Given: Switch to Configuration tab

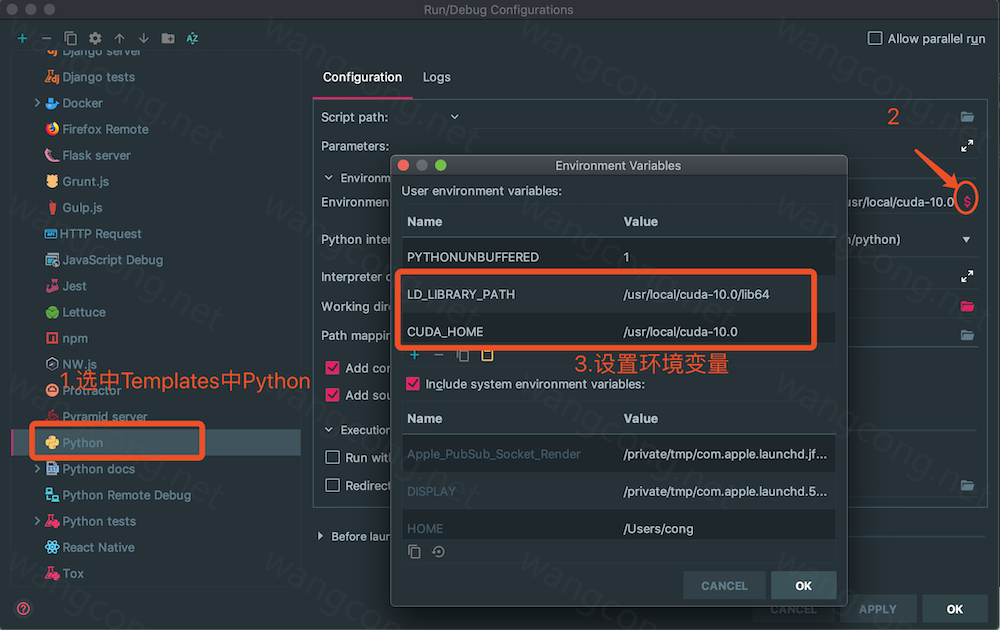Looking at the screenshot, I should (x=362, y=77).
